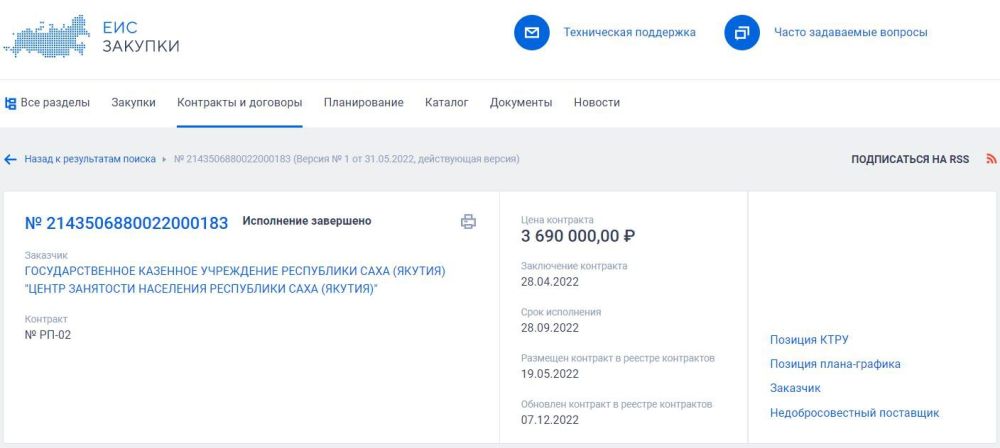Click the envelope technical support icon

coord(532,32)
